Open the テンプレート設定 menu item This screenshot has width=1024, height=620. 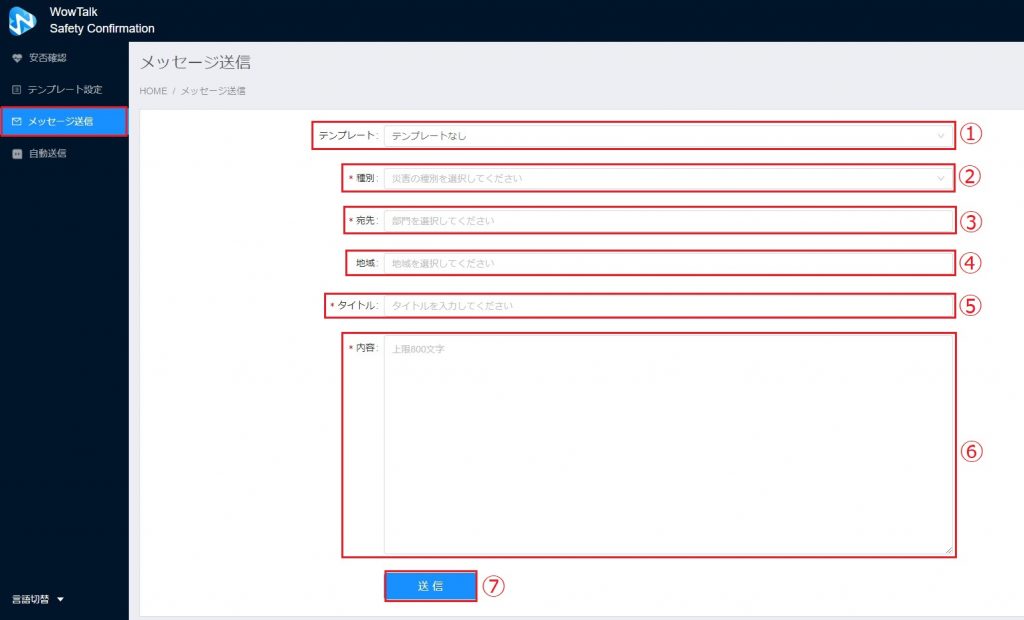tap(64, 90)
